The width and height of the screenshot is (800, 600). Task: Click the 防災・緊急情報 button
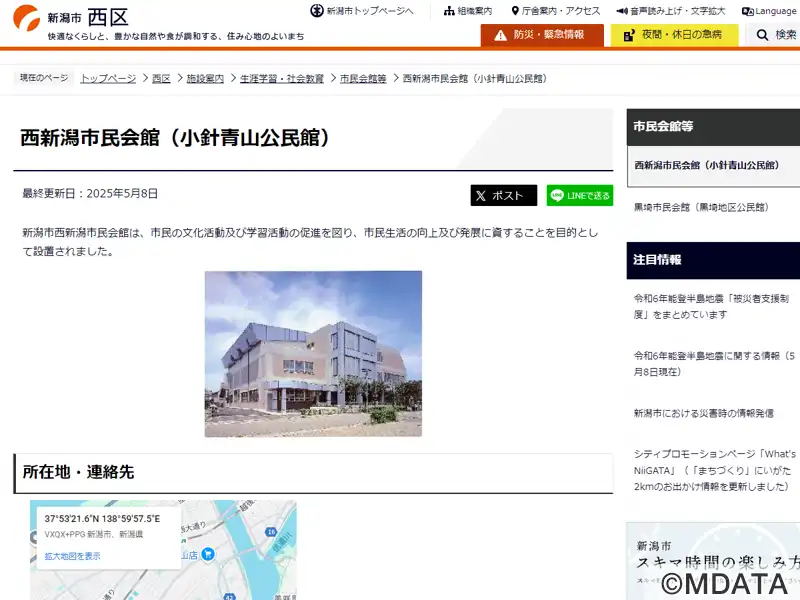[542, 35]
